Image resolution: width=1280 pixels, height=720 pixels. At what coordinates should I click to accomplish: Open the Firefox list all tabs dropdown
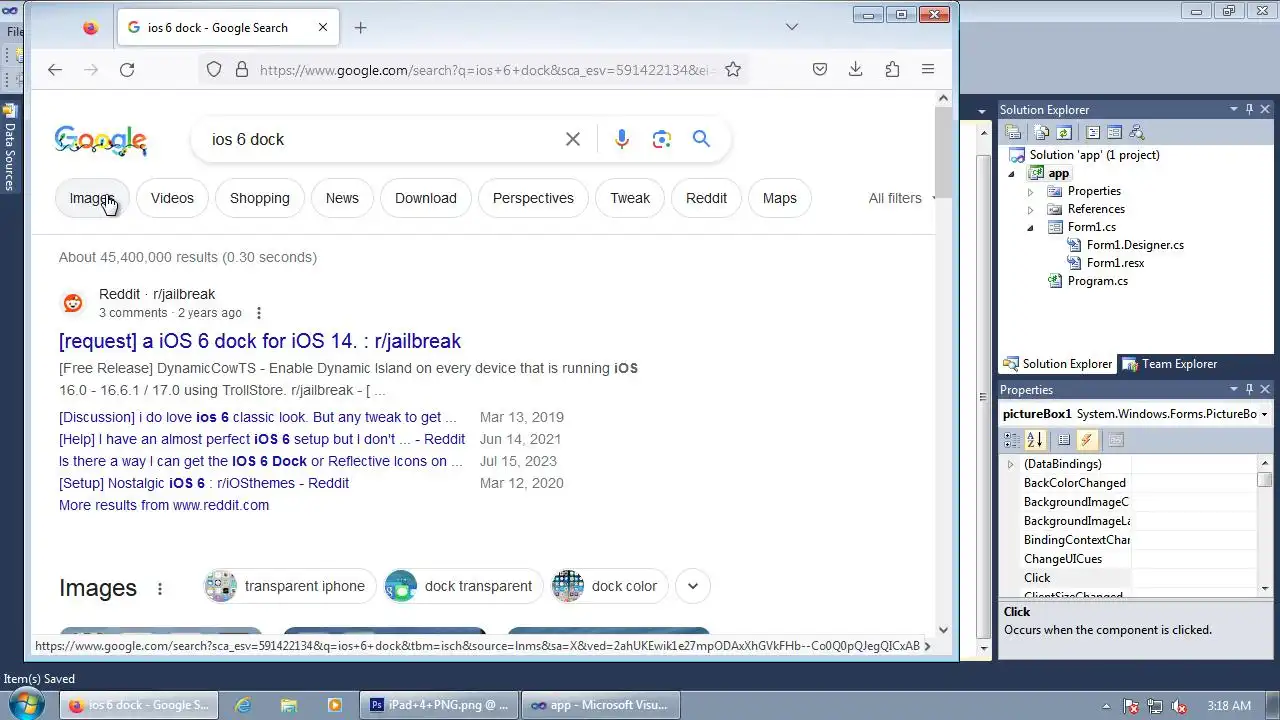791,28
